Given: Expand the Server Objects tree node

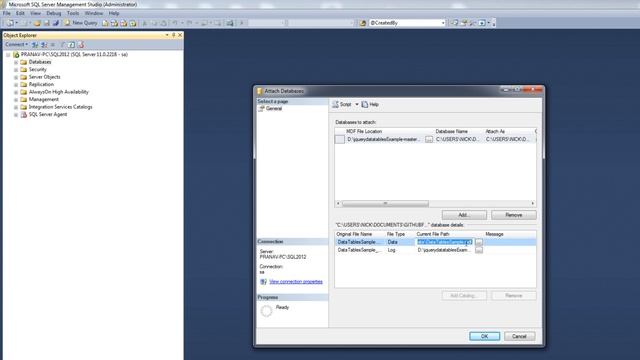Looking at the screenshot, I should click(x=16, y=77).
